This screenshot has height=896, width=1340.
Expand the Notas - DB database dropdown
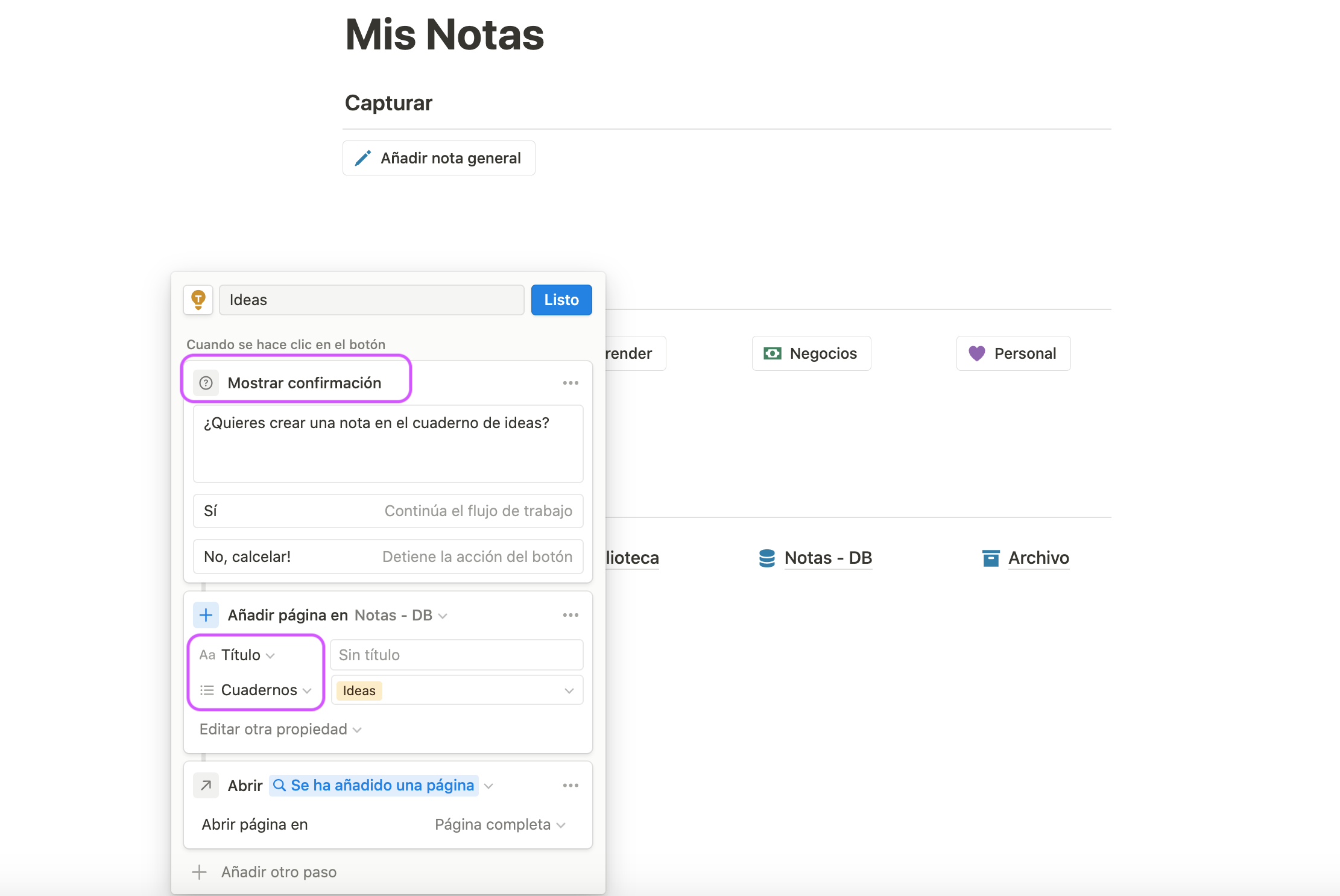point(443,616)
